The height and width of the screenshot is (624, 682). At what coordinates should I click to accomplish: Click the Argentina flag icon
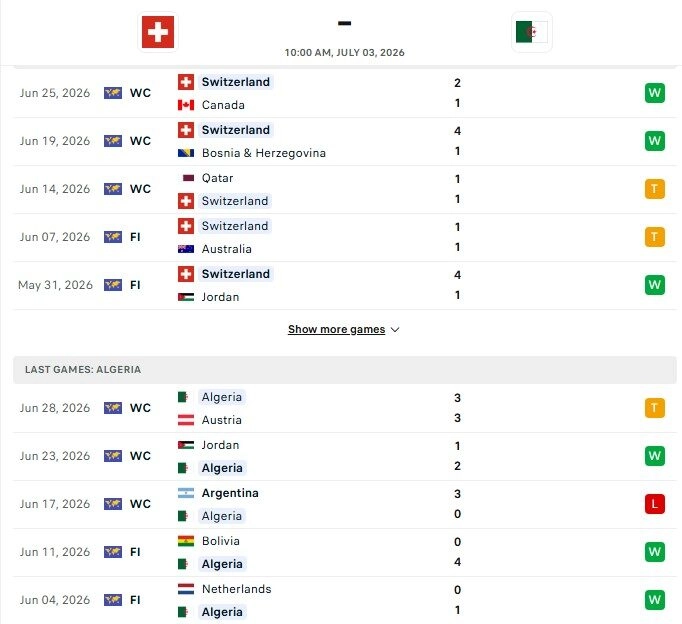click(186, 493)
